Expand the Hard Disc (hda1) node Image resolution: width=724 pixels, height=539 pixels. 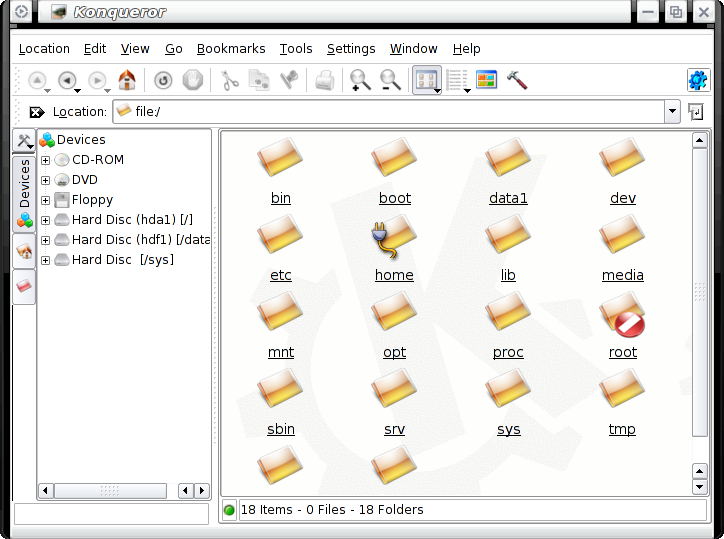(x=45, y=220)
